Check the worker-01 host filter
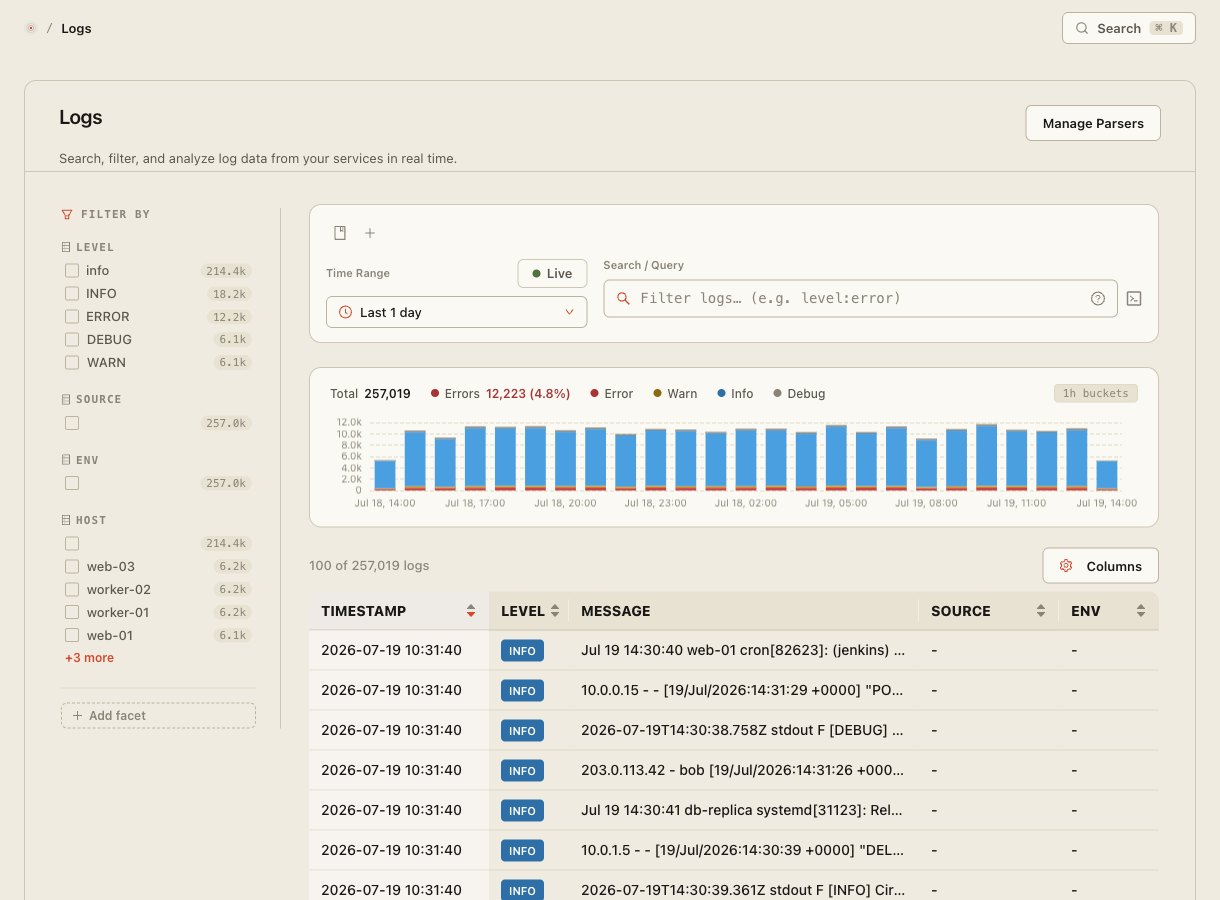The width and height of the screenshot is (1220, 900). pos(72,612)
